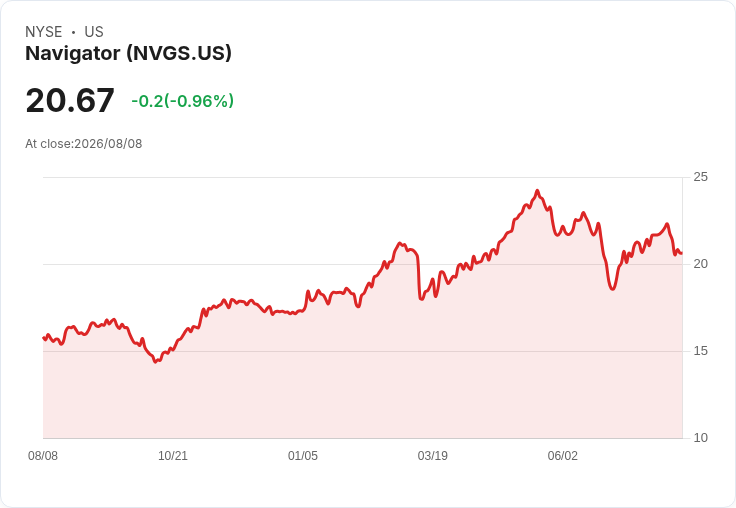Click the 15 y-axis price label
Viewport: 736px width, 508px height.
pyautogui.click(x=700, y=351)
